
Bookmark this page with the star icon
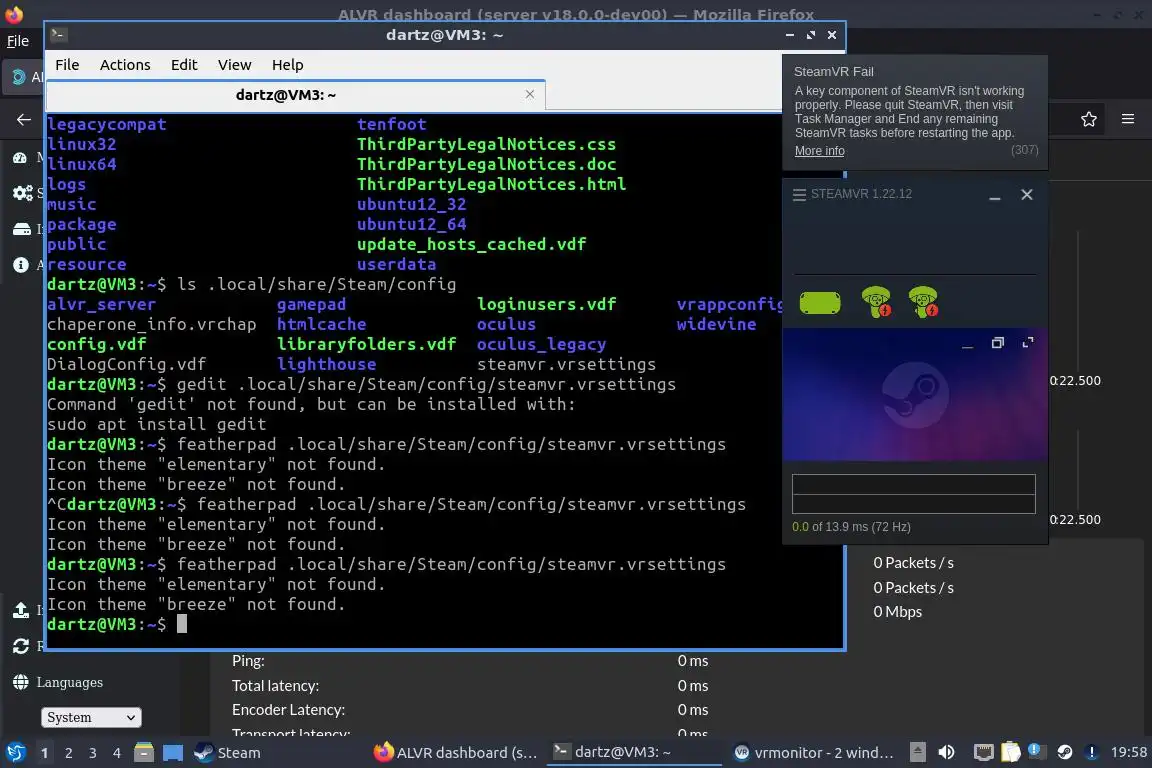[x=1089, y=119]
